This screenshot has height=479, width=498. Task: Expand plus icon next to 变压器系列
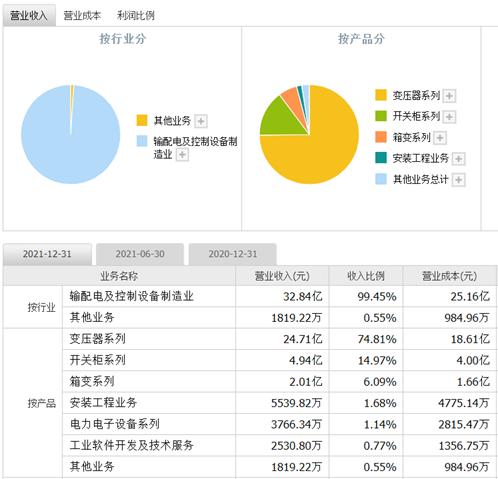click(449, 96)
